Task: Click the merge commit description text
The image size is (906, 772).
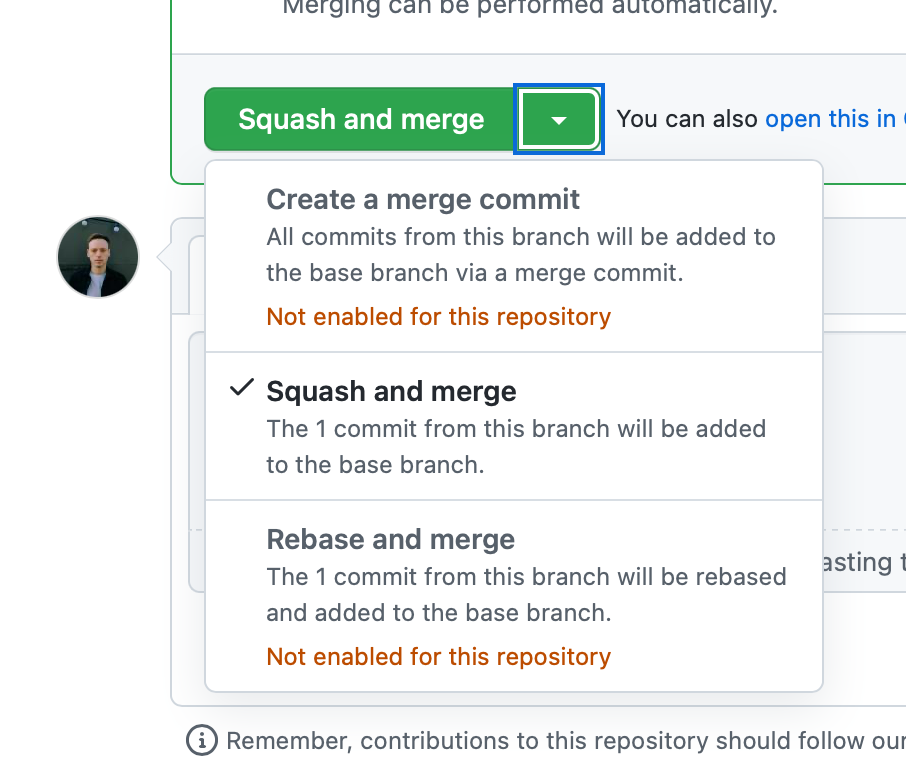Action: 521,255
